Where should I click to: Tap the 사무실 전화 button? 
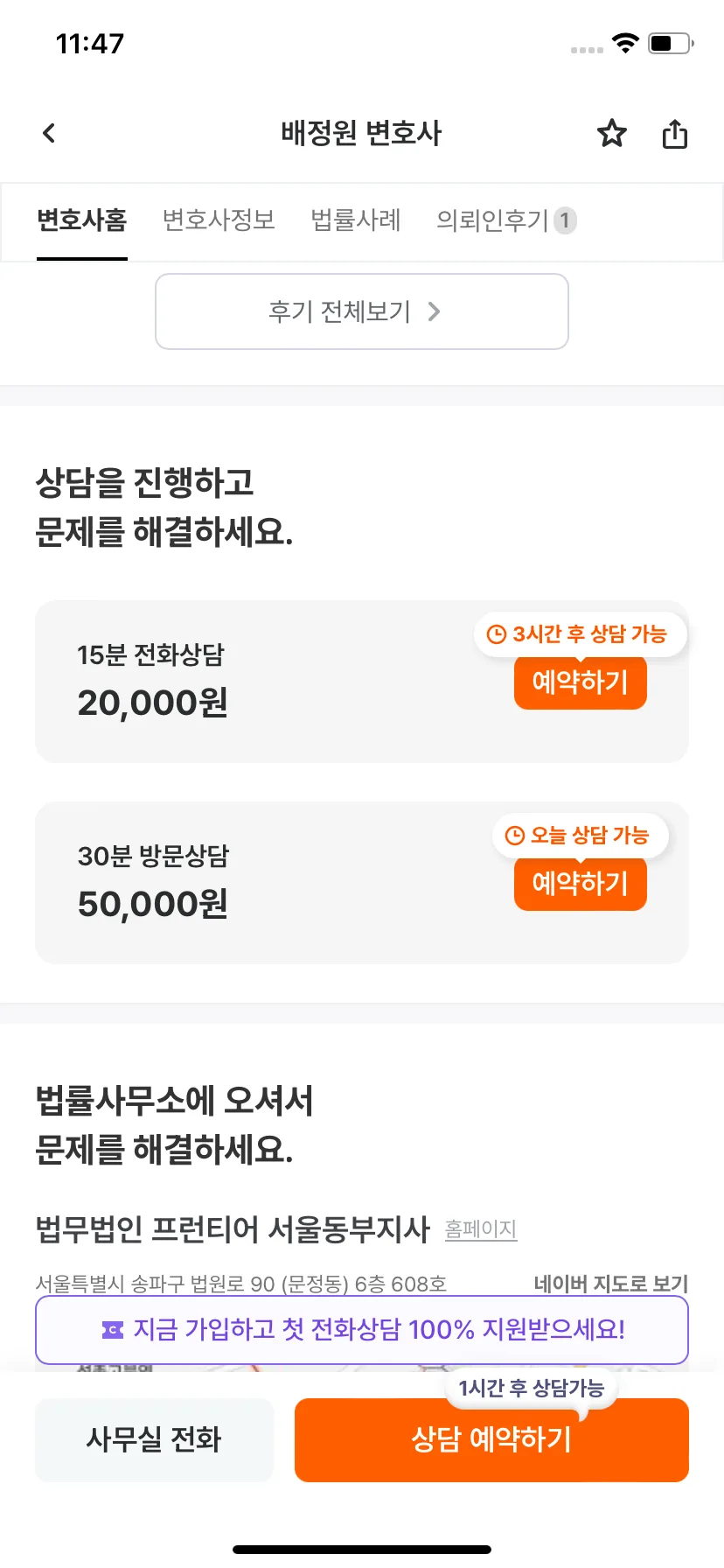pos(154,1439)
